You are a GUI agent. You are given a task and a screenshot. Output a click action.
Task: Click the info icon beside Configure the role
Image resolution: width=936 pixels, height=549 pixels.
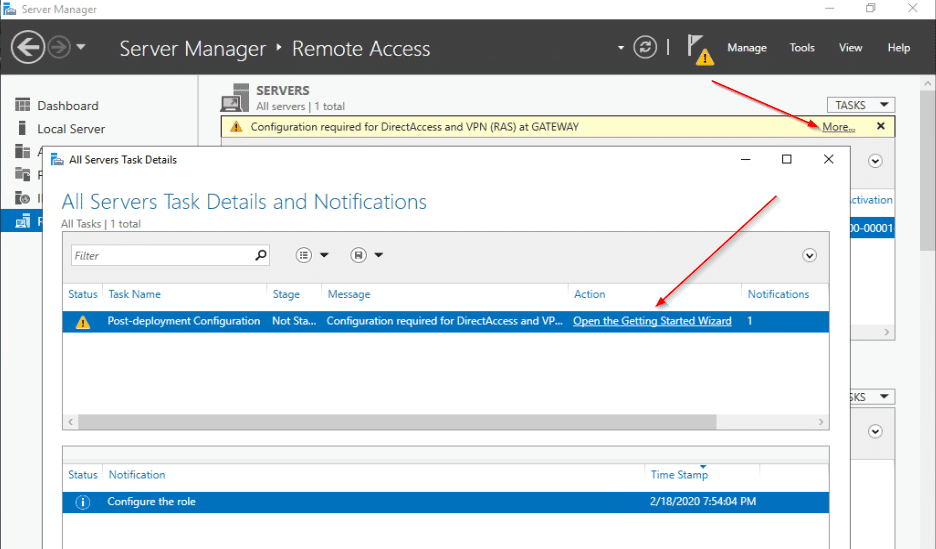[83, 501]
